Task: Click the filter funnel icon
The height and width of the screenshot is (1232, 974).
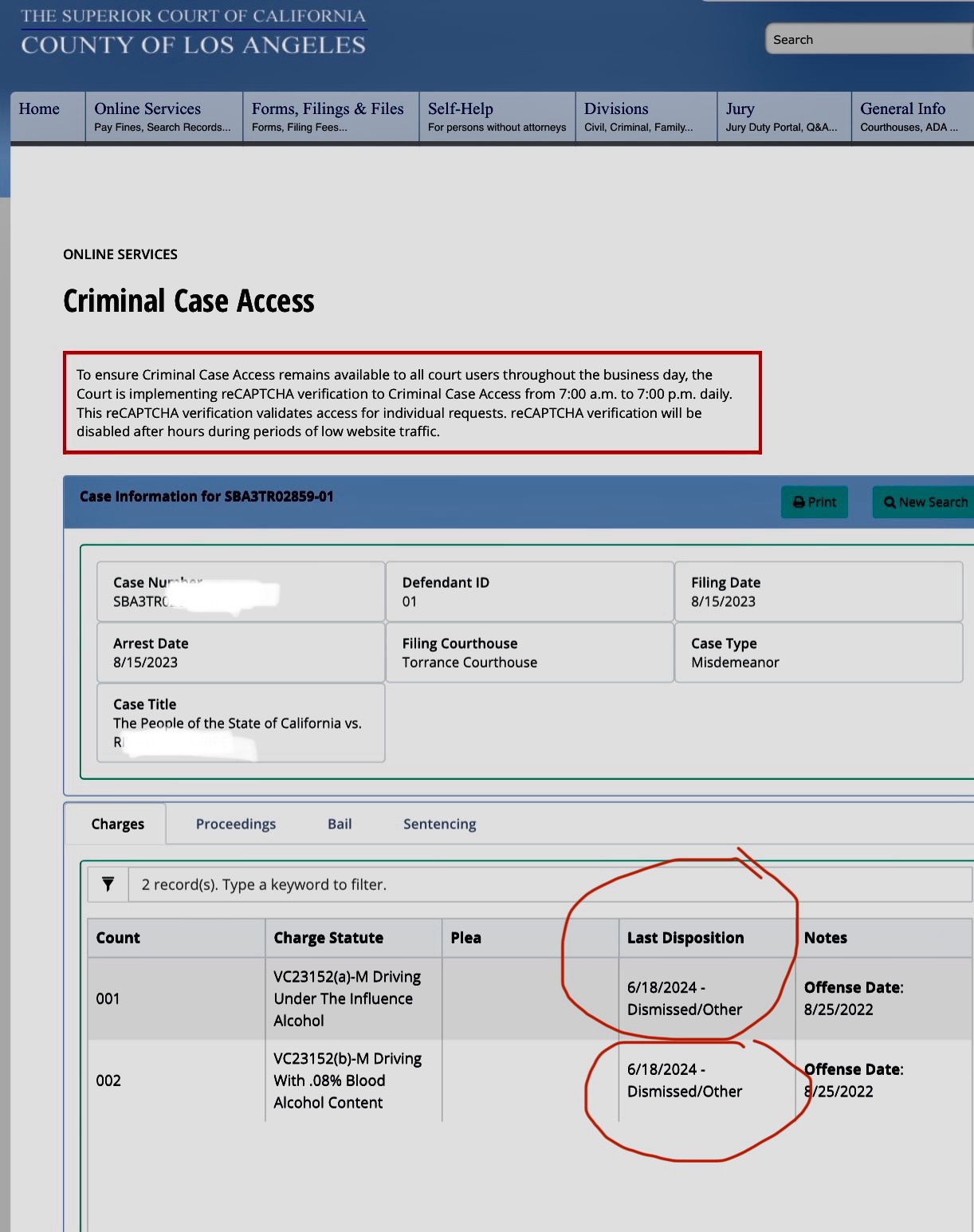Action: [x=108, y=884]
